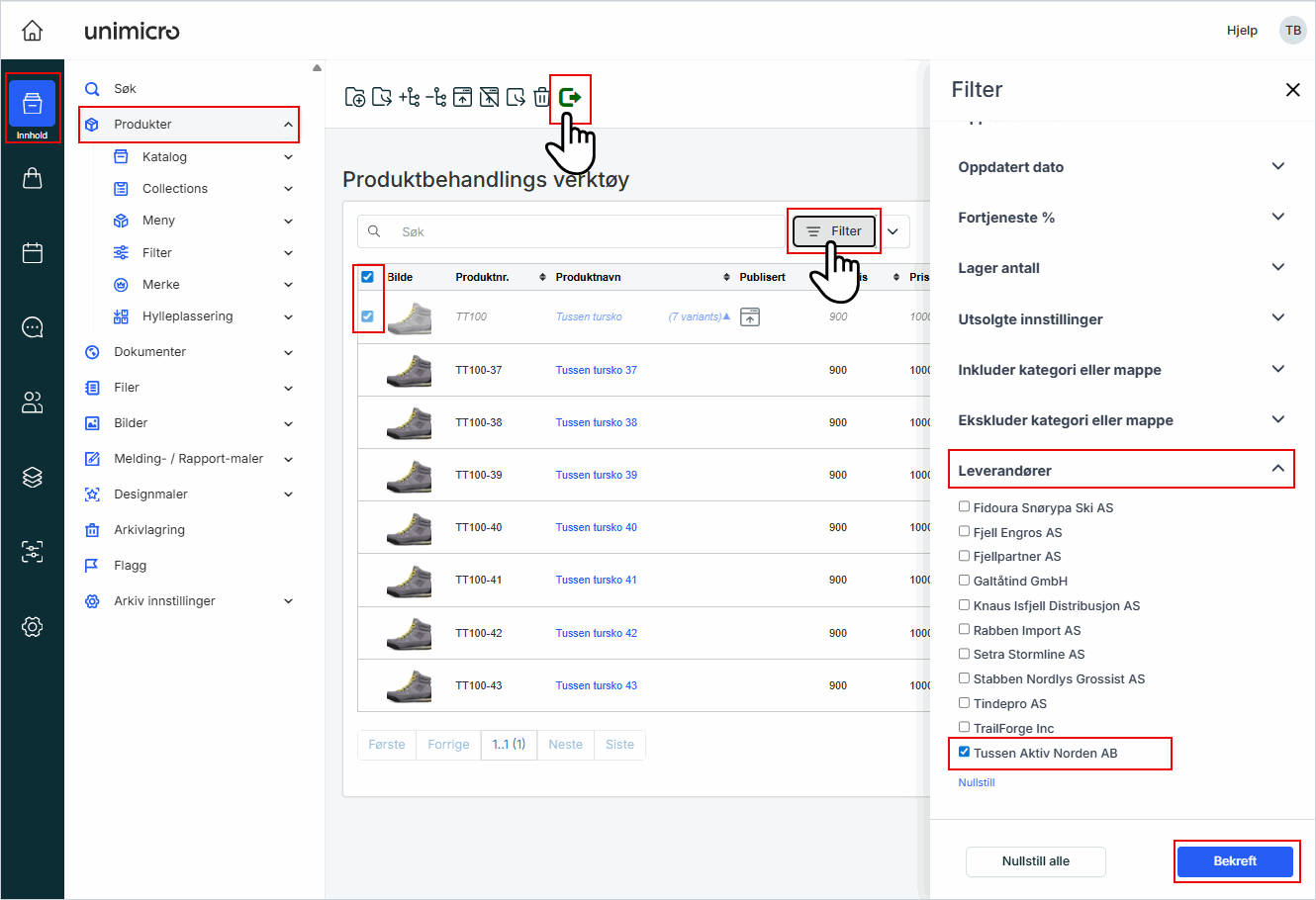This screenshot has width=1316, height=900.
Task: Check the Fjell Engros AS supplier
Action: 964,531
